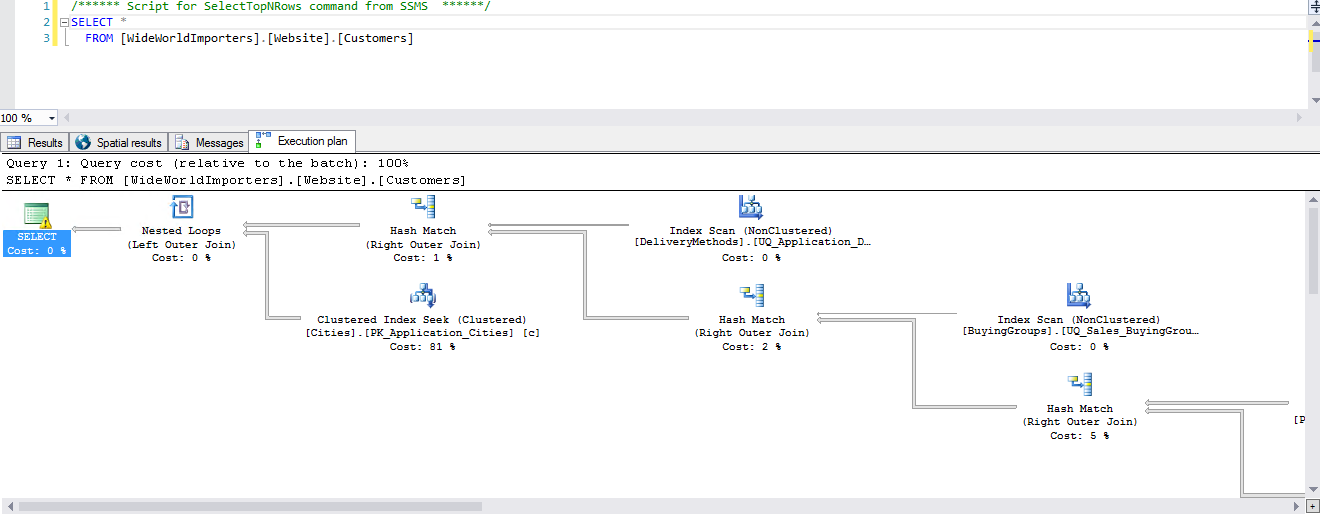Select the Hash Match icon costing 2 %
Image resolution: width=1320 pixels, height=516 pixels.
[x=752, y=296]
